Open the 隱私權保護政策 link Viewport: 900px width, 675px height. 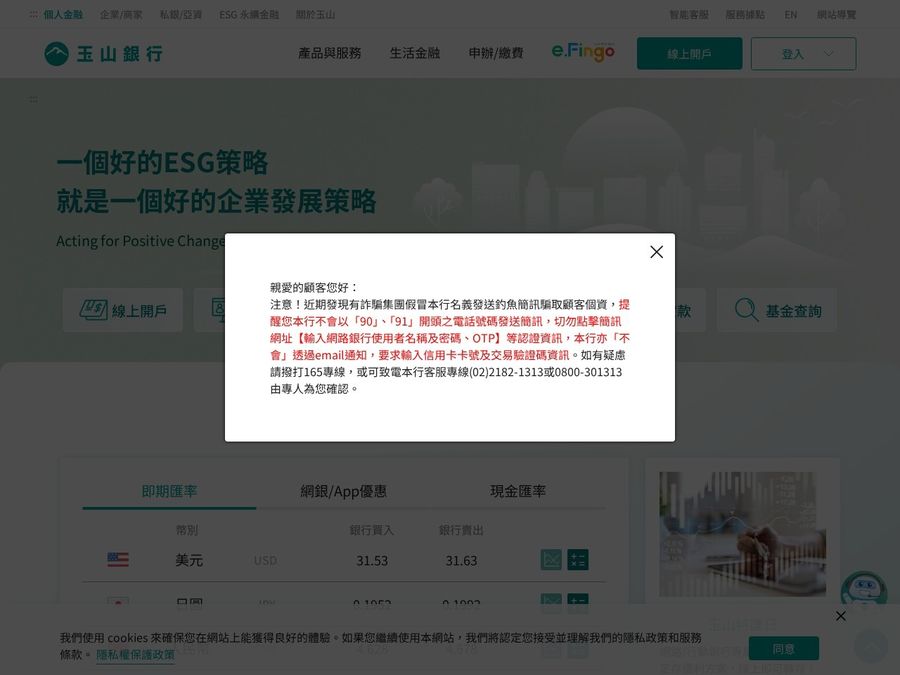coord(135,654)
